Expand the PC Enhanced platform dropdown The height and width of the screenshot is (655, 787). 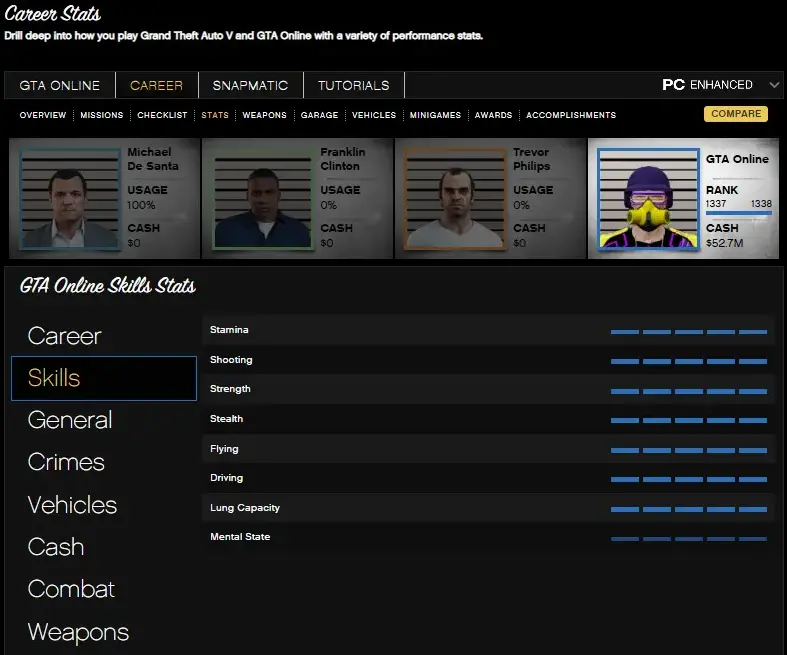(x=720, y=85)
